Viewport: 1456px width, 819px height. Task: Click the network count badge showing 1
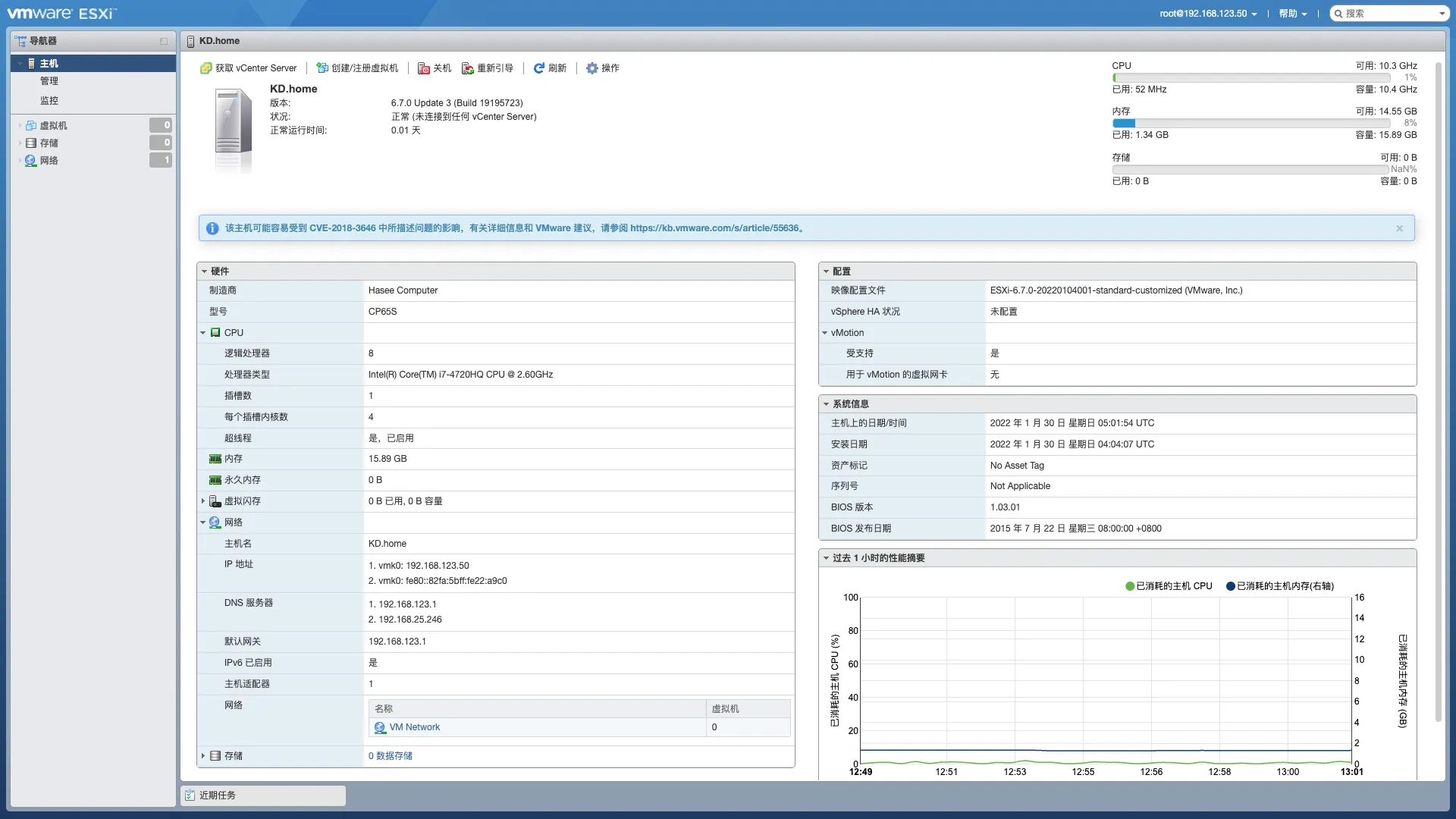161,161
